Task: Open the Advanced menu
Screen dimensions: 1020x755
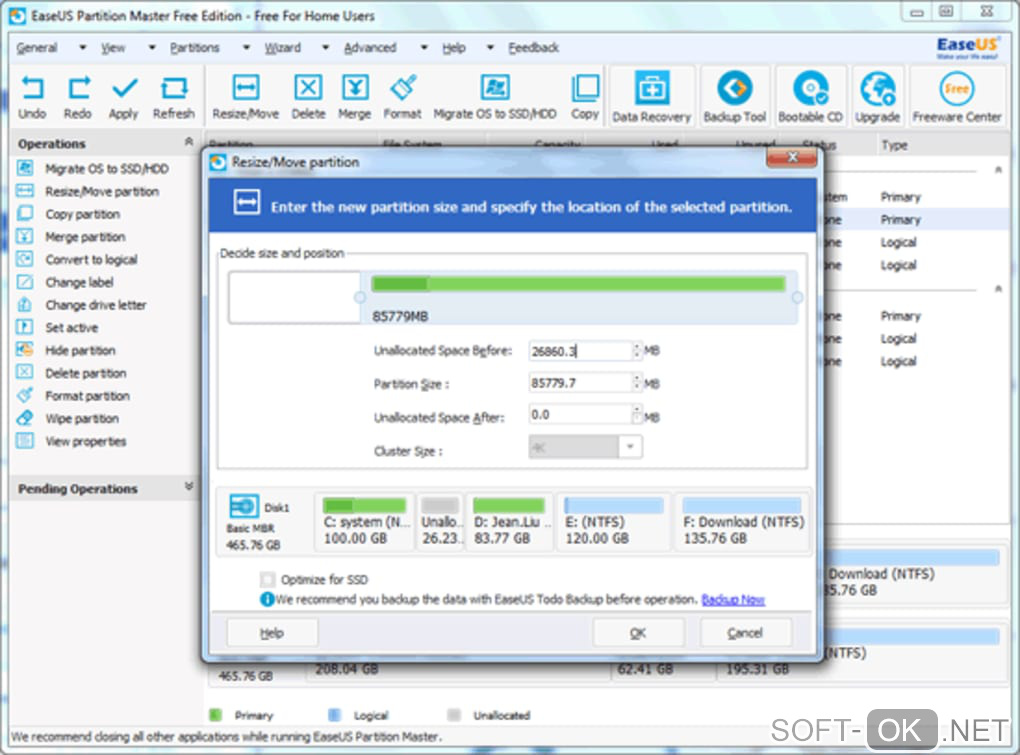Action: [370, 47]
